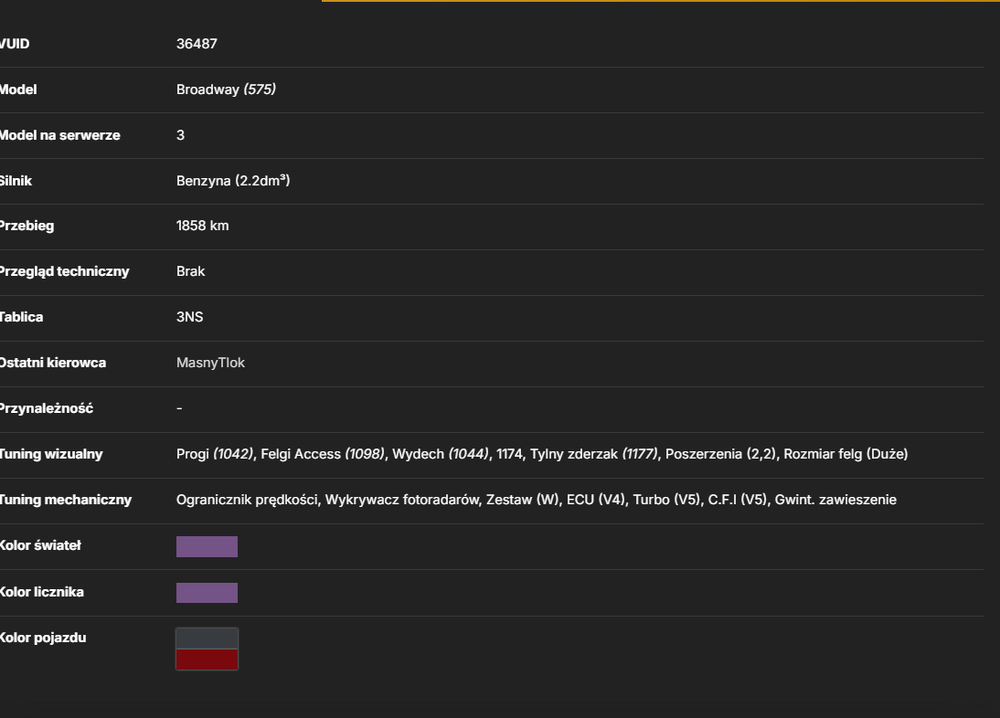Click the Brak inspection status

pos(190,271)
